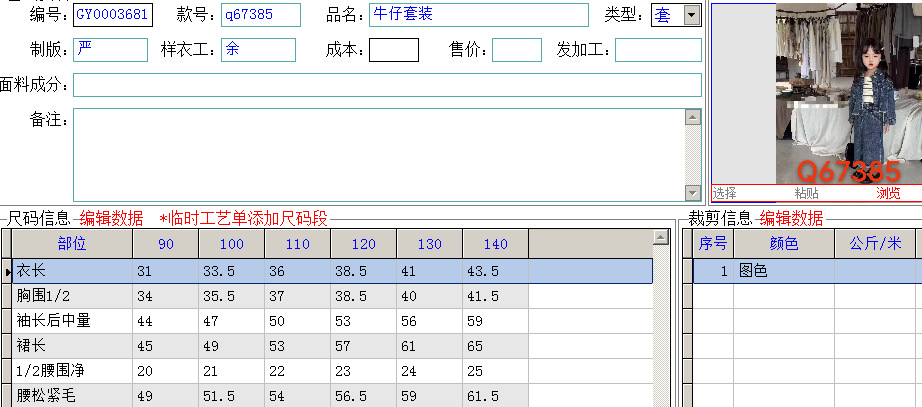
Task: Select the 图色 row in 裁剪信息
Action: click(x=807, y=271)
